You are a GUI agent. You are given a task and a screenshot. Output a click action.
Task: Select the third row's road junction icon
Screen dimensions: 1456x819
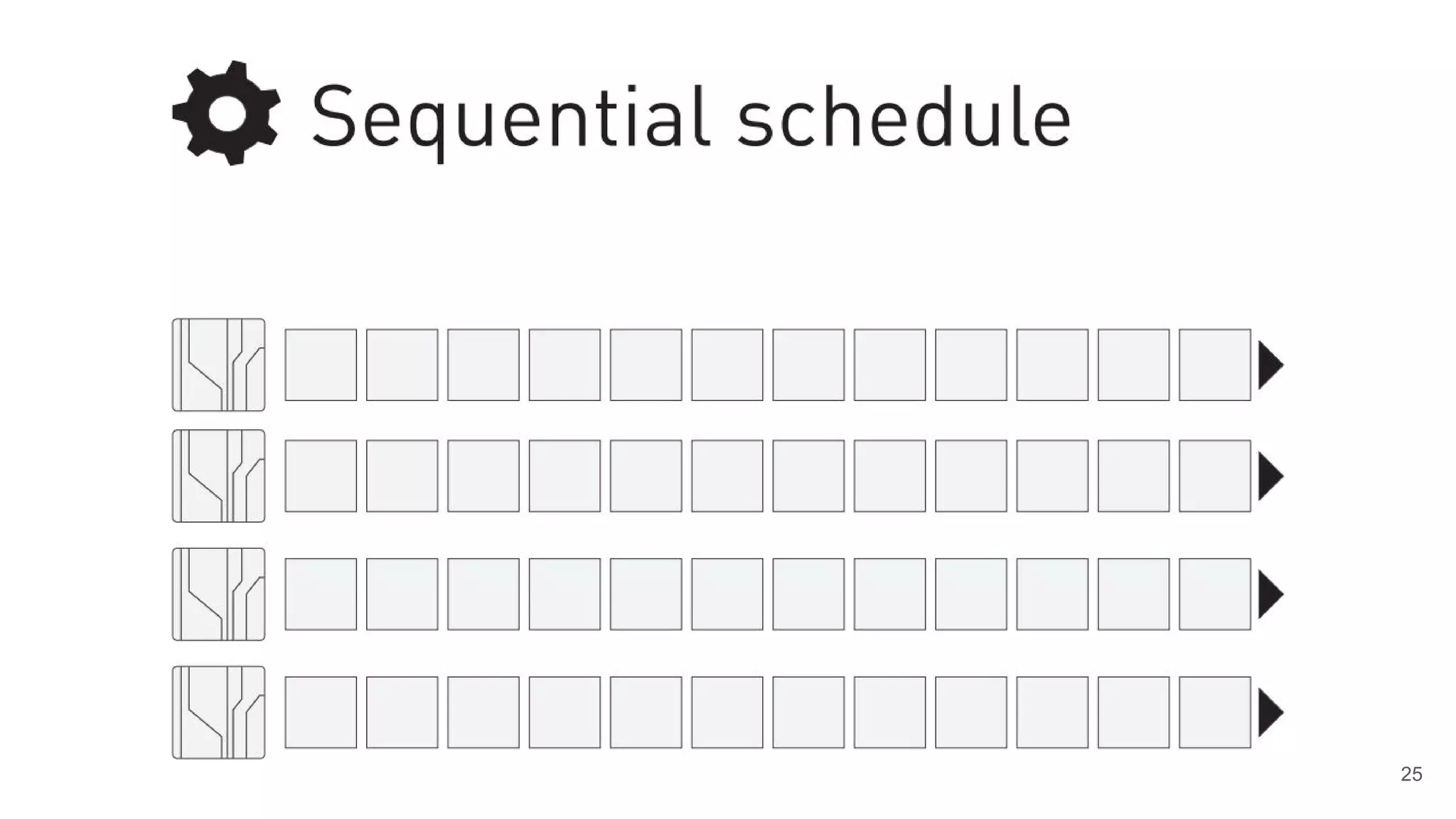point(218,594)
